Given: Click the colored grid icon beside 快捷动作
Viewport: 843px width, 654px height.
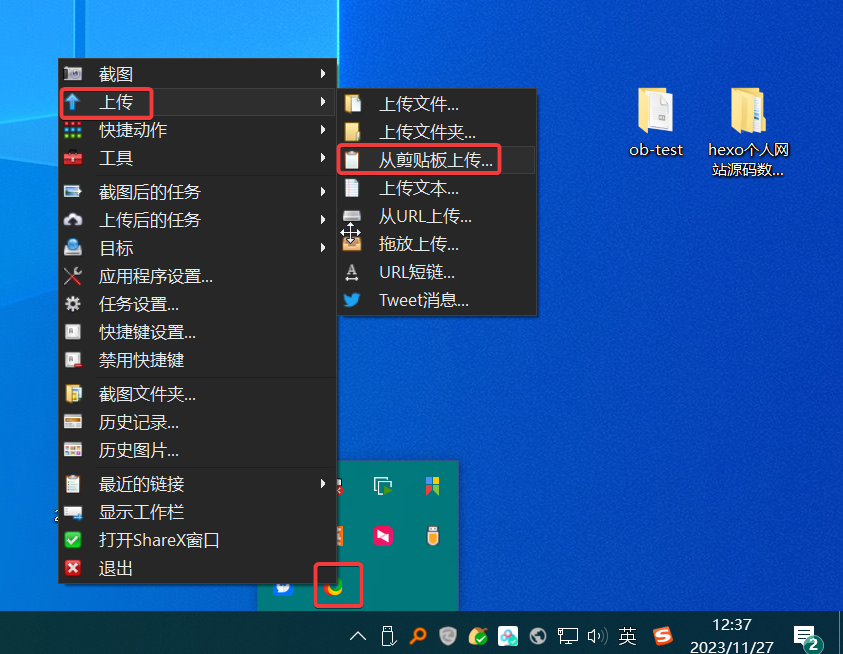Looking at the screenshot, I should tap(73, 130).
